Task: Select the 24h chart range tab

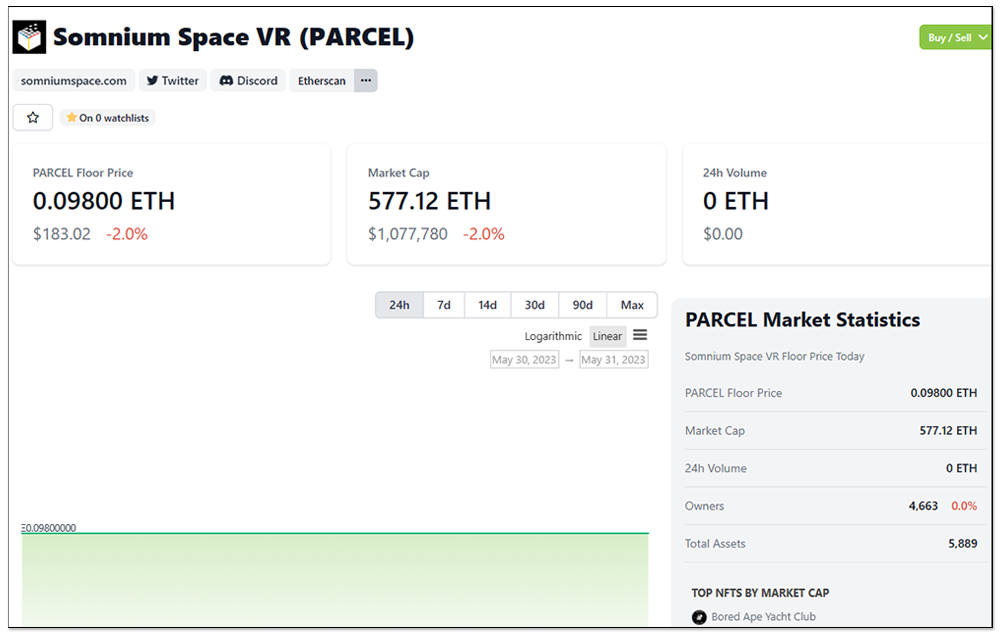Action: (x=399, y=305)
